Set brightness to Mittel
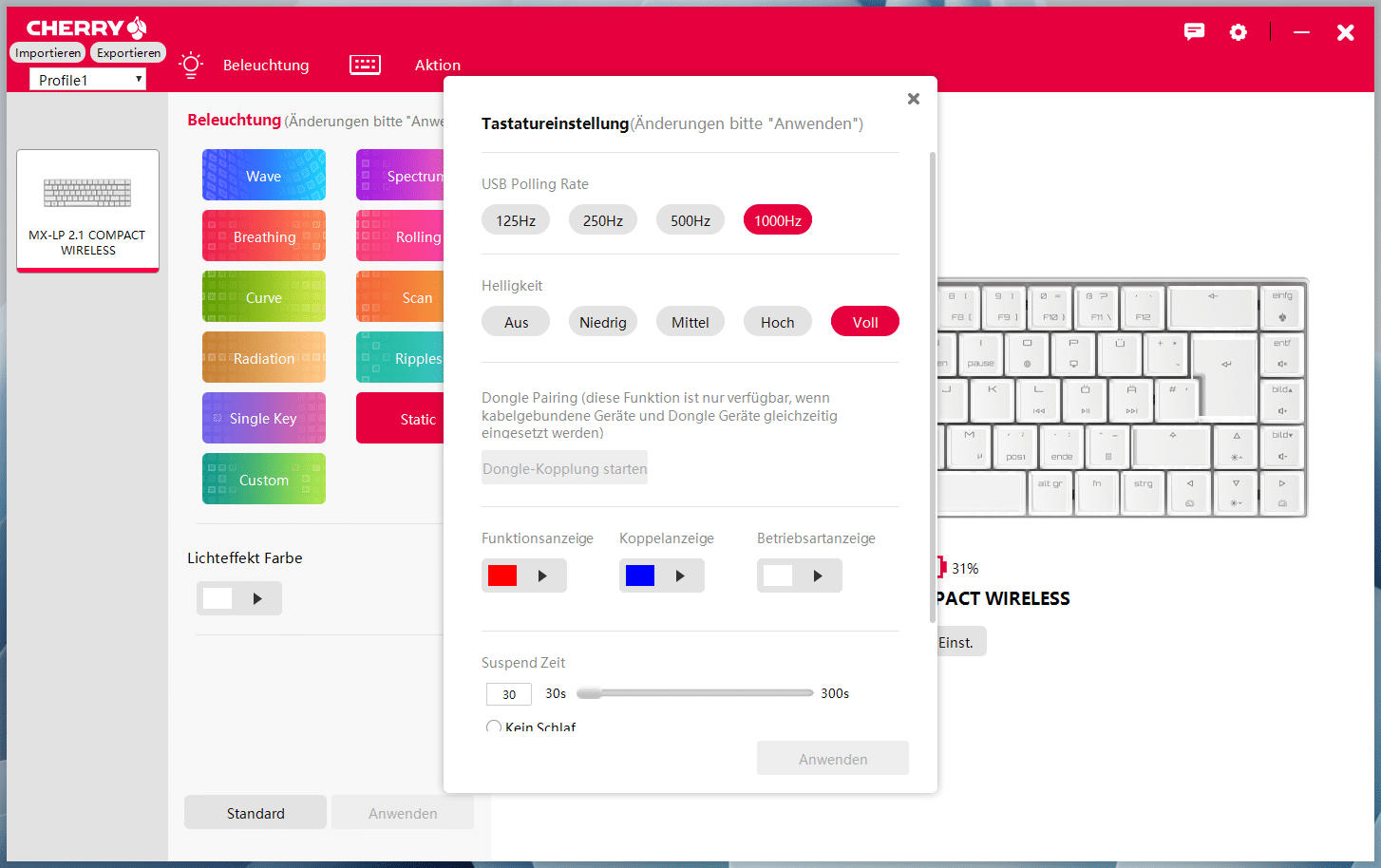Viewport: 1381px width, 868px height. 690,322
